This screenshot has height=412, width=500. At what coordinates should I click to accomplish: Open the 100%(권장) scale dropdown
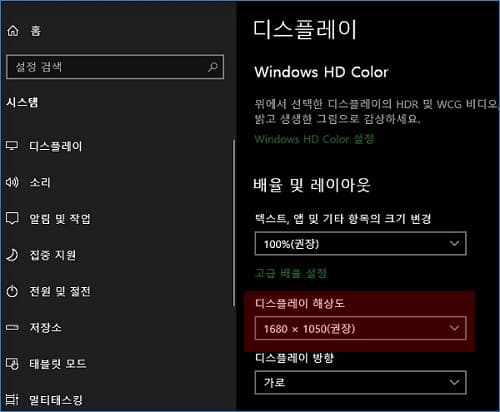tap(360, 244)
